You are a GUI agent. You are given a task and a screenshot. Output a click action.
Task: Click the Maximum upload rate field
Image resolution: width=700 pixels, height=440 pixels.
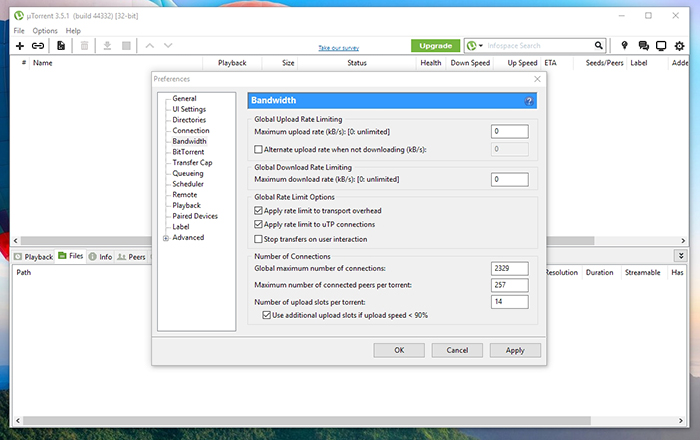click(x=509, y=131)
